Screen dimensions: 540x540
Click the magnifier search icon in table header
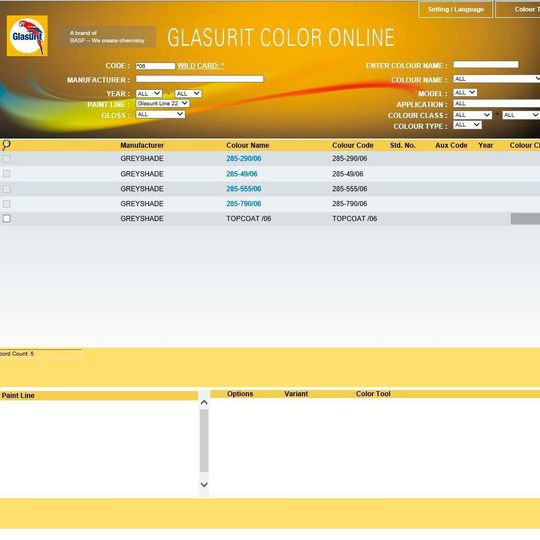[x=6, y=145]
